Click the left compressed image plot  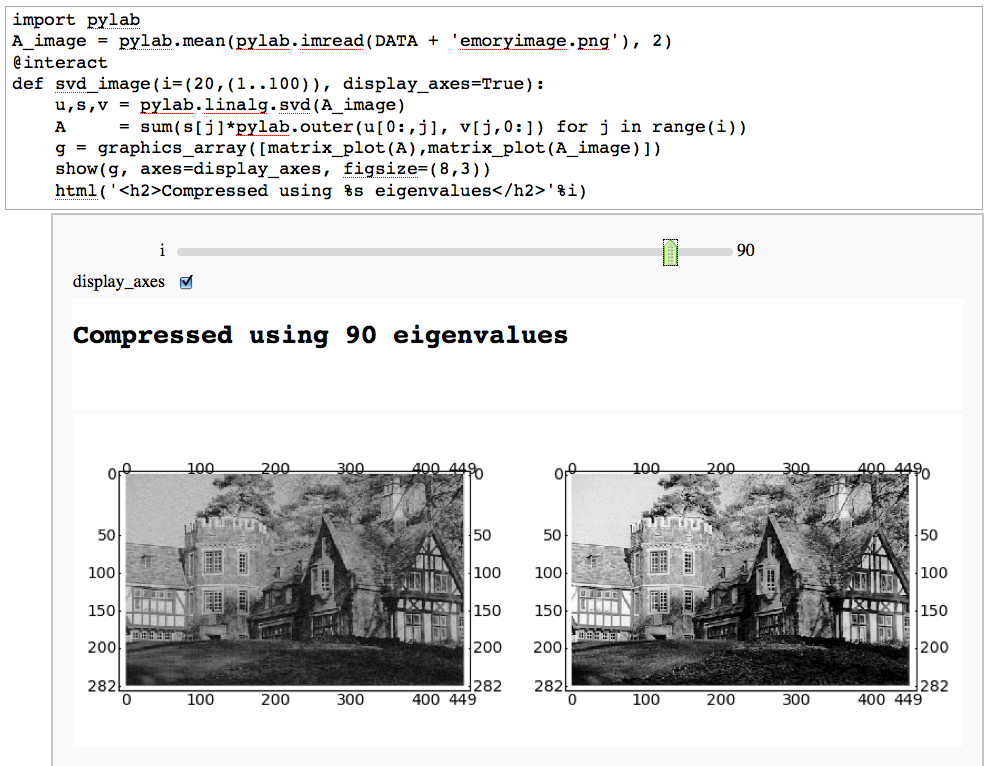click(295, 580)
